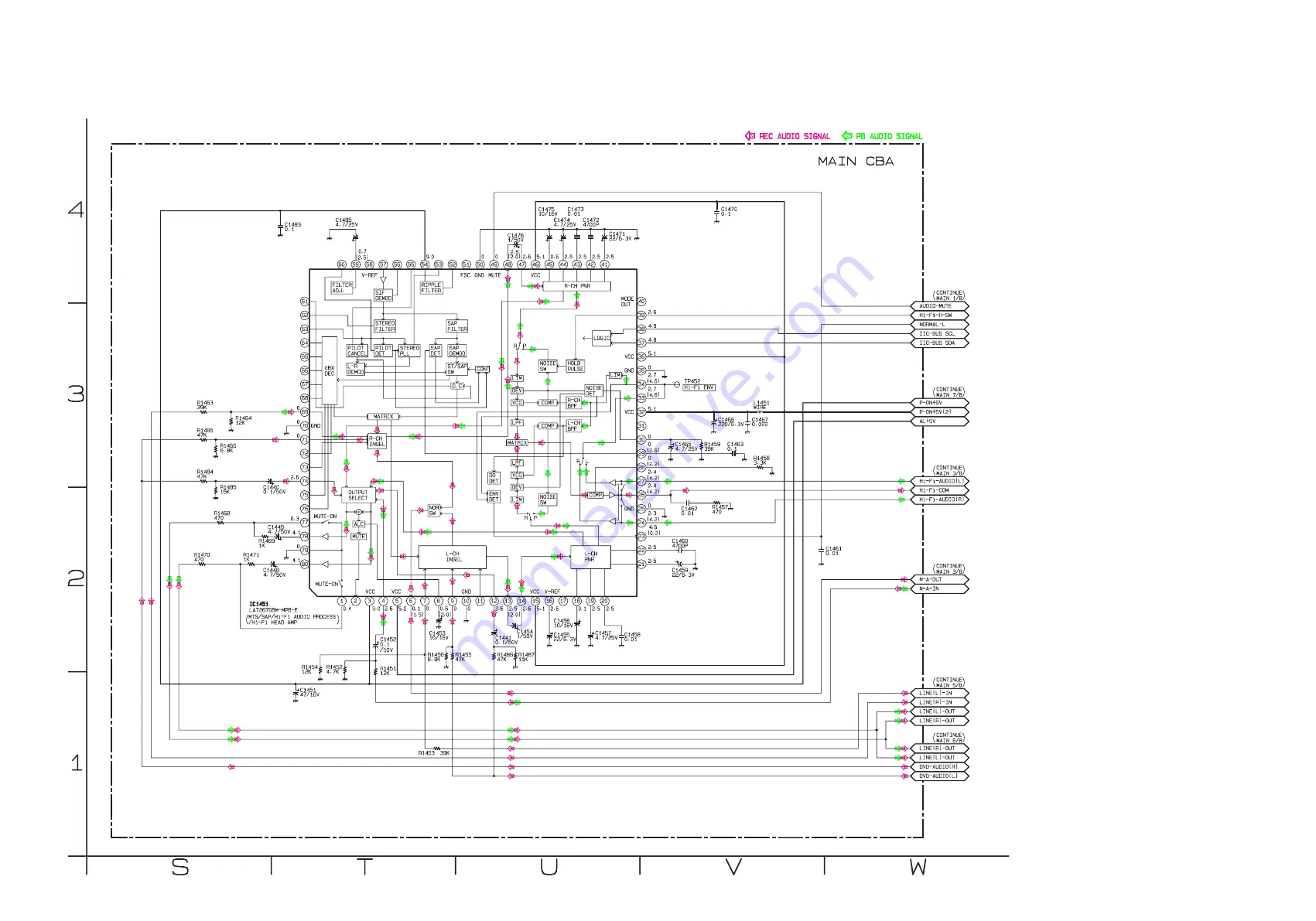Click the R-CH INSEL block
Viewport: 1316px width, 921px height.
click(377, 442)
